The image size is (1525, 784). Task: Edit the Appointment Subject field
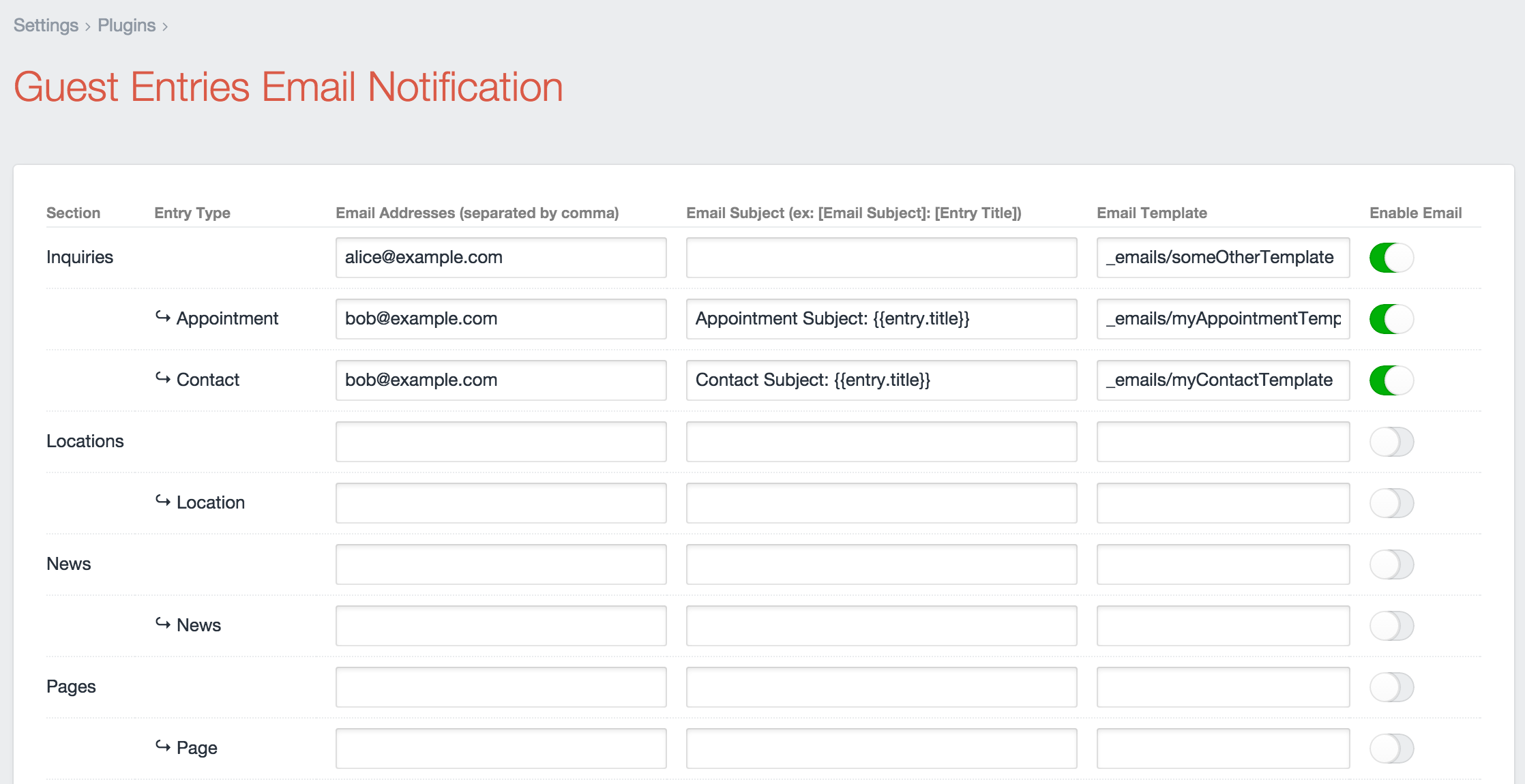pyautogui.click(x=881, y=319)
